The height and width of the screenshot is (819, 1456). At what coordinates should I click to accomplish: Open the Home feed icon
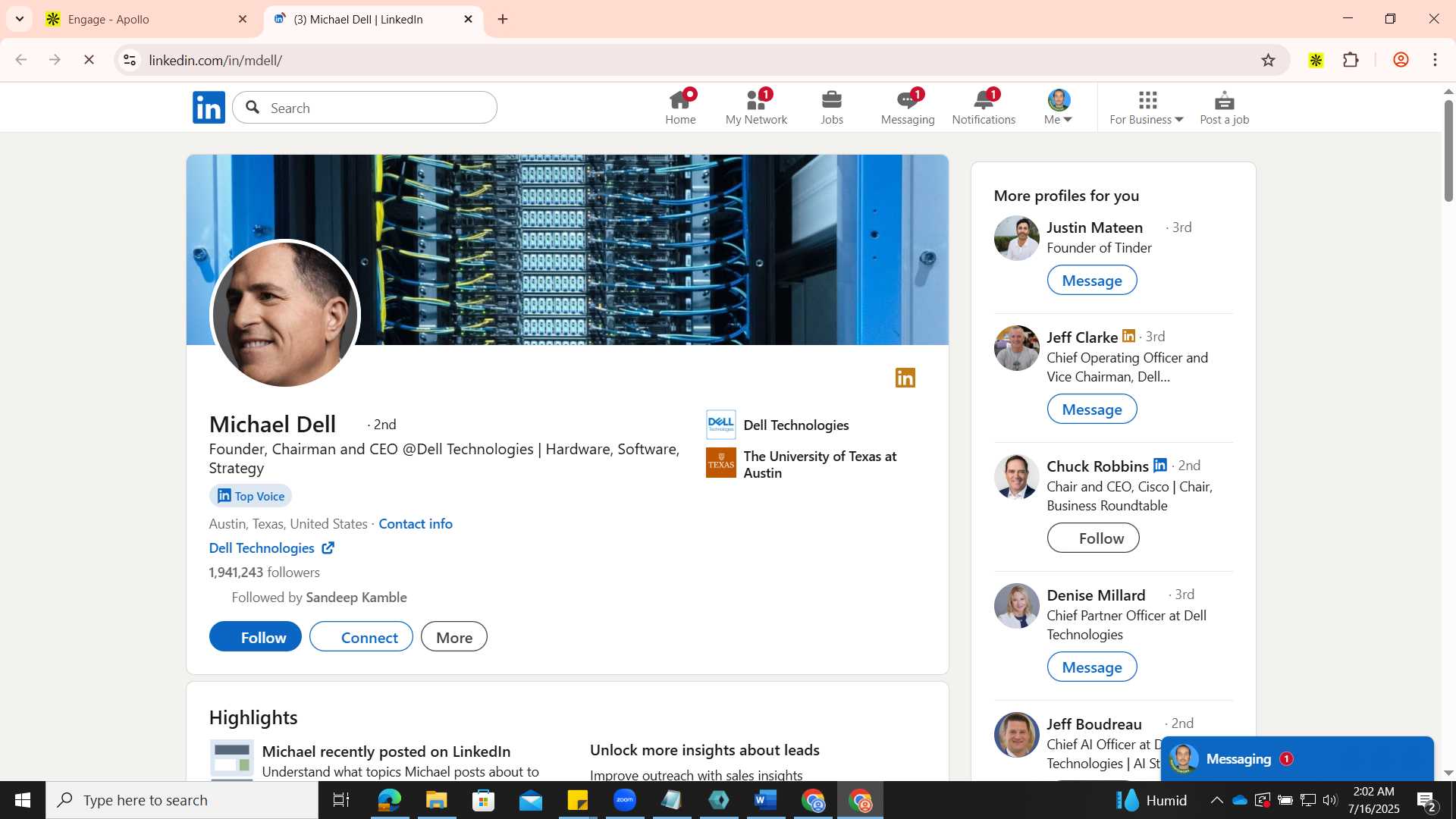coord(680,108)
